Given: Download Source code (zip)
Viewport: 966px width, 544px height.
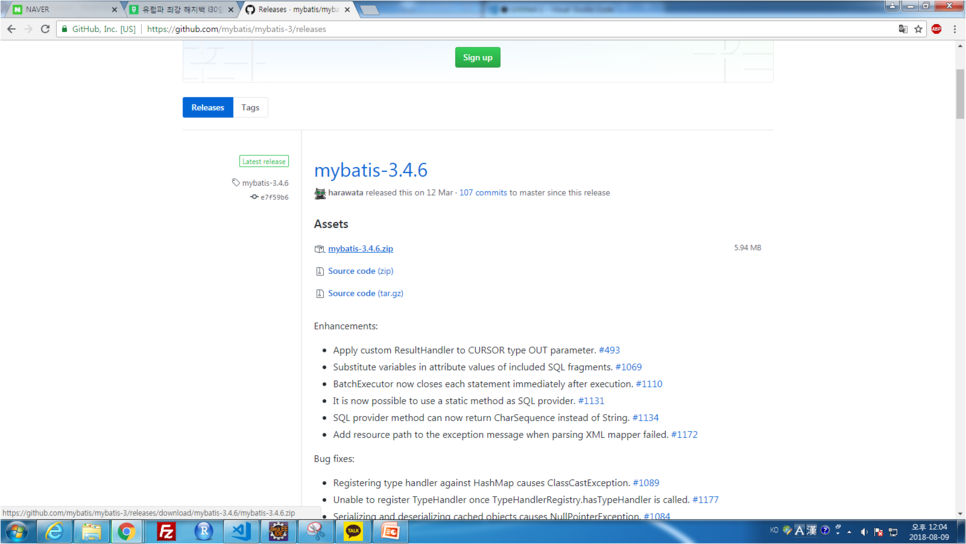Looking at the screenshot, I should (360, 271).
